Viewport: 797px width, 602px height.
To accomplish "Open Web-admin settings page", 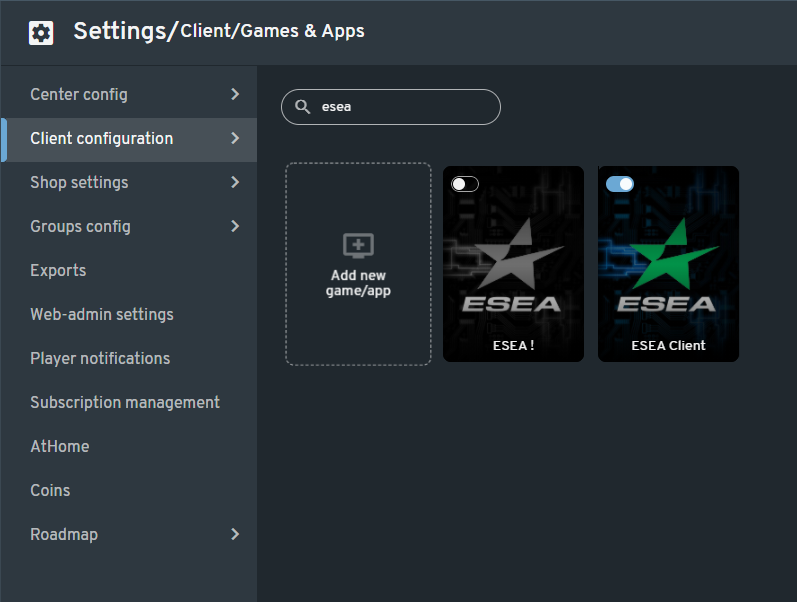I will point(129,314).
